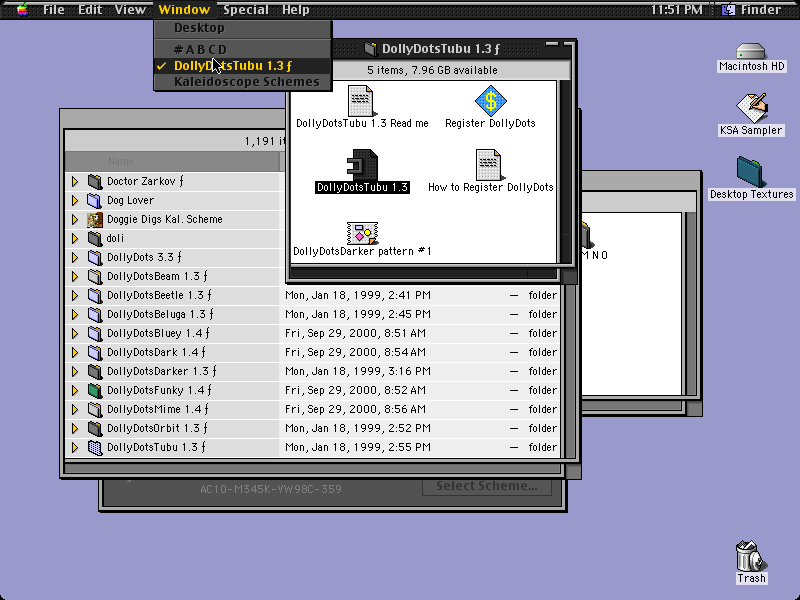Expand the DollyDotsFunky 1.4 ƒ triangle

75,390
